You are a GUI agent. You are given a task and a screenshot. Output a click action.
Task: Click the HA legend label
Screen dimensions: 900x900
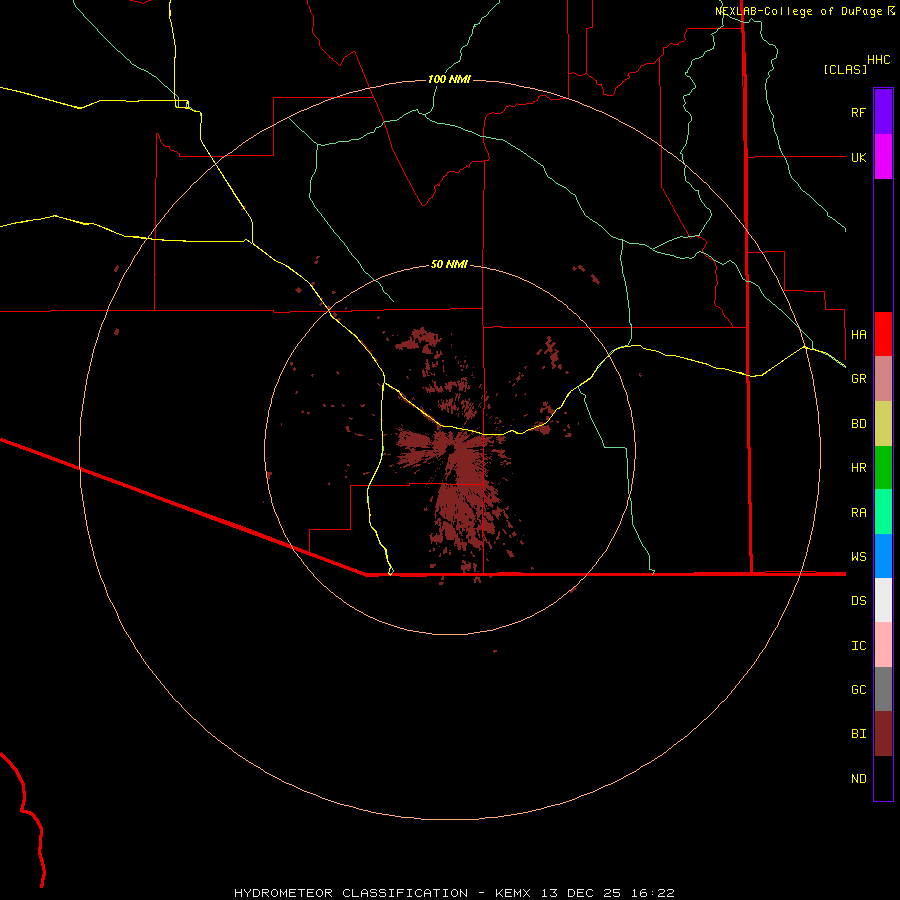(858, 334)
